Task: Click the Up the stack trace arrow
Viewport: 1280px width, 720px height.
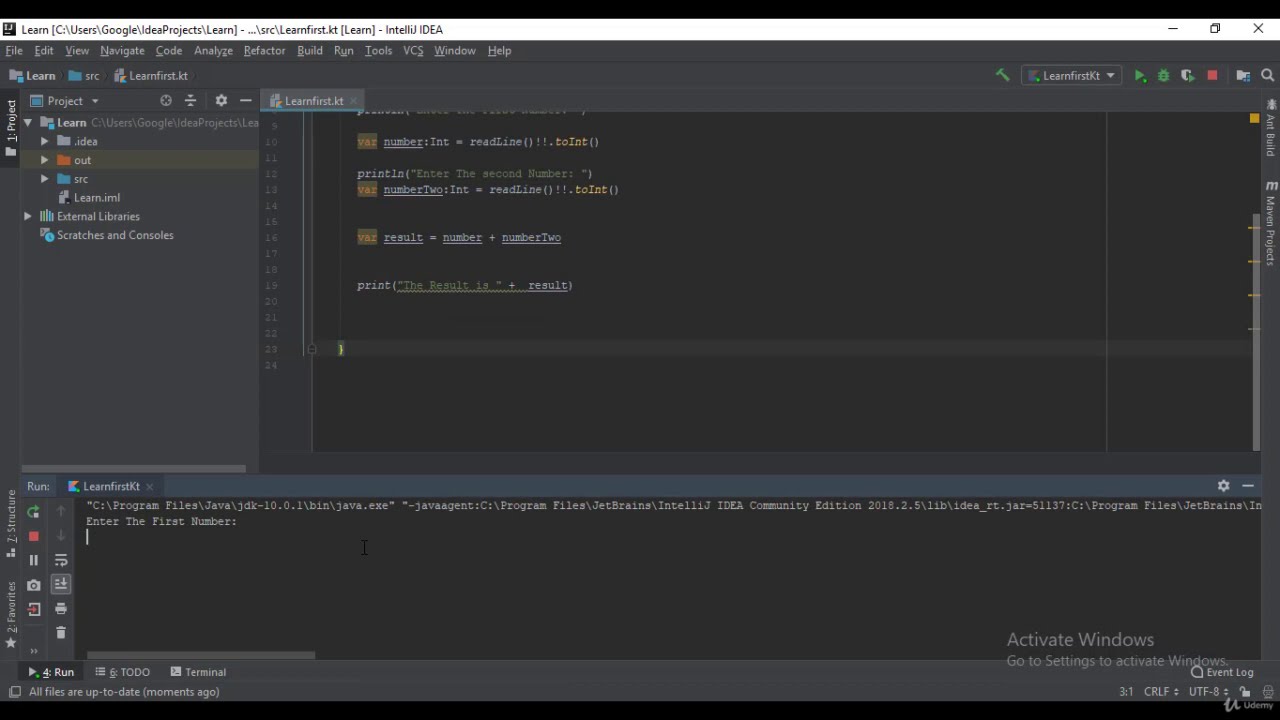Action: point(60,511)
